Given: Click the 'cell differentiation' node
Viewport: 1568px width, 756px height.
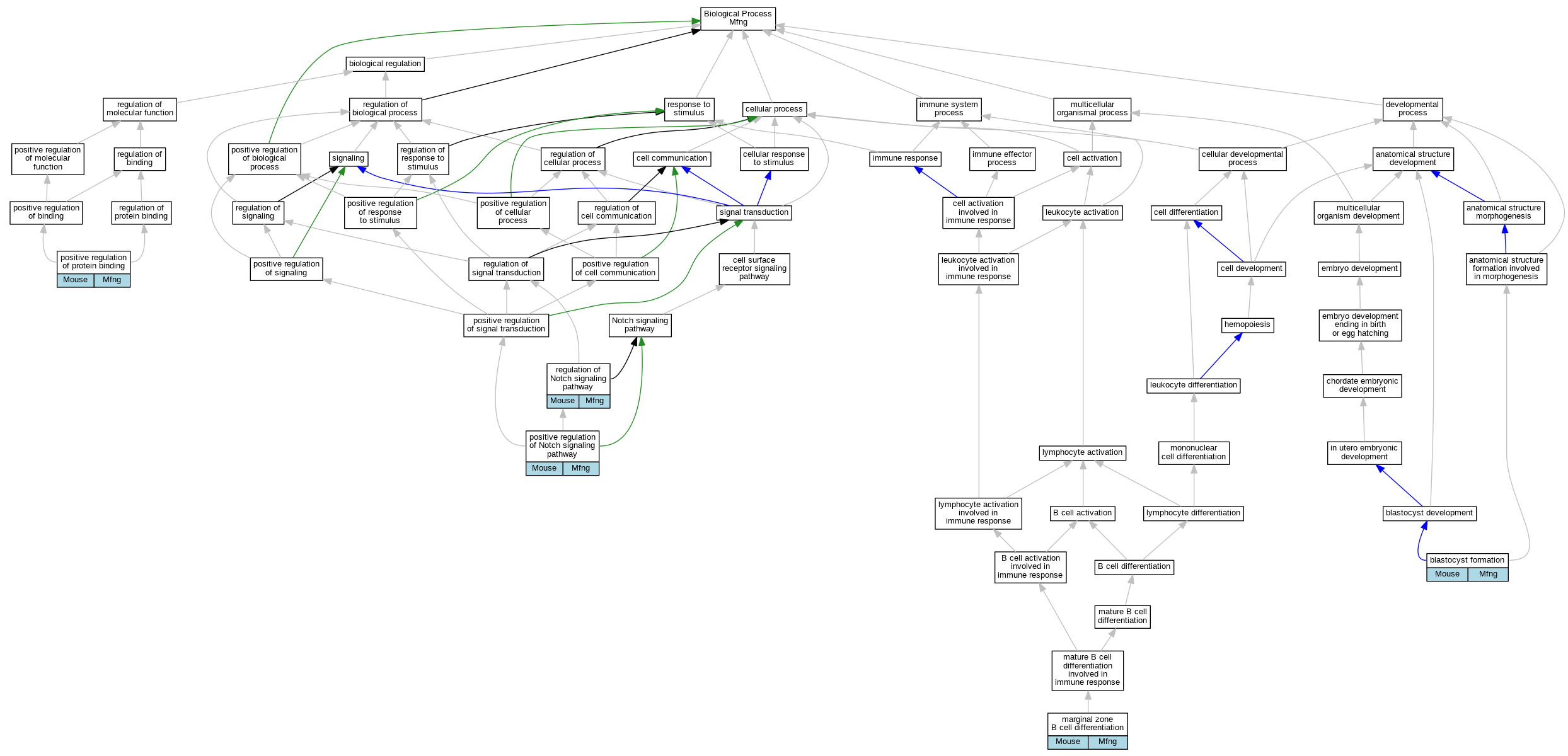Looking at the screenshot, I should (x=1186, y=213).
